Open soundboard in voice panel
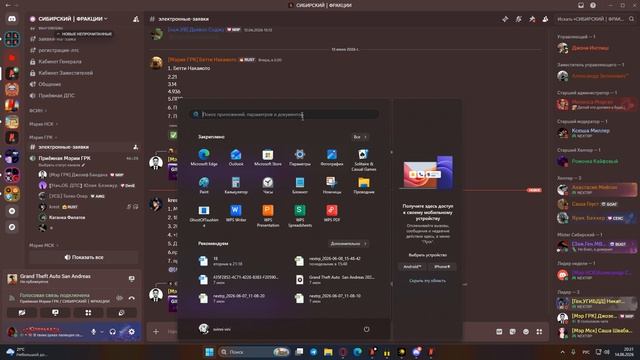Viewport: 640px width, 360px height. pyautogui.click(x=121, y=313)
